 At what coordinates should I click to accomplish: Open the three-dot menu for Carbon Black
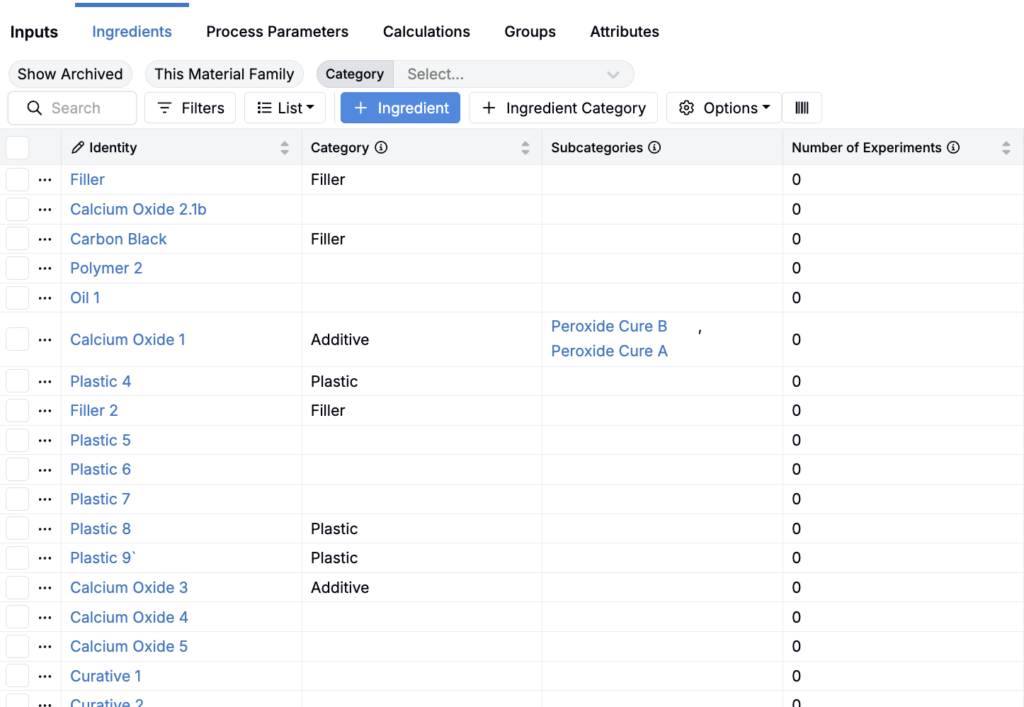tap(45, 239)
